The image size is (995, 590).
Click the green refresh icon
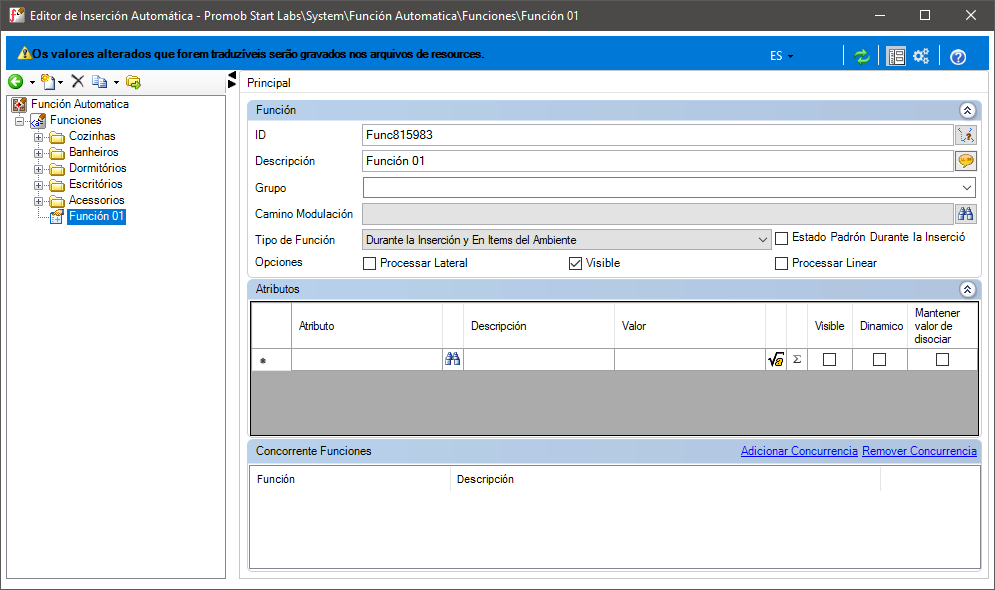tap(862, 56)
